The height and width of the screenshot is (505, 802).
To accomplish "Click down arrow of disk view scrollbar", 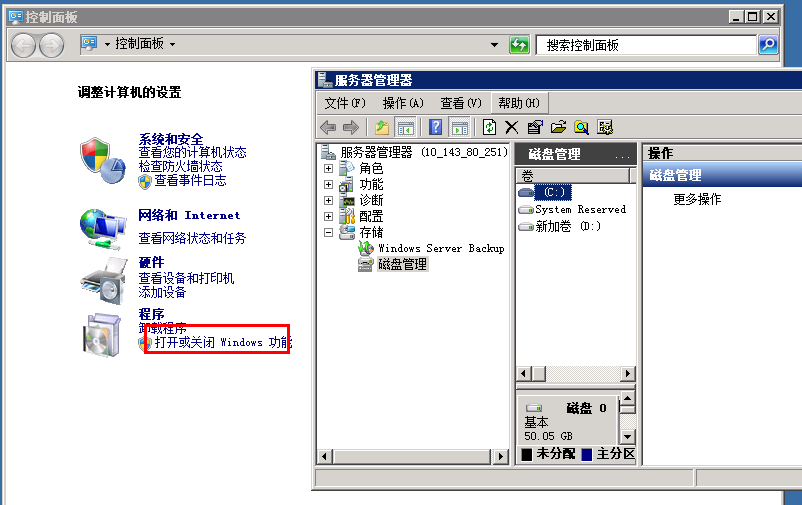I will click(x=627, y=437).
